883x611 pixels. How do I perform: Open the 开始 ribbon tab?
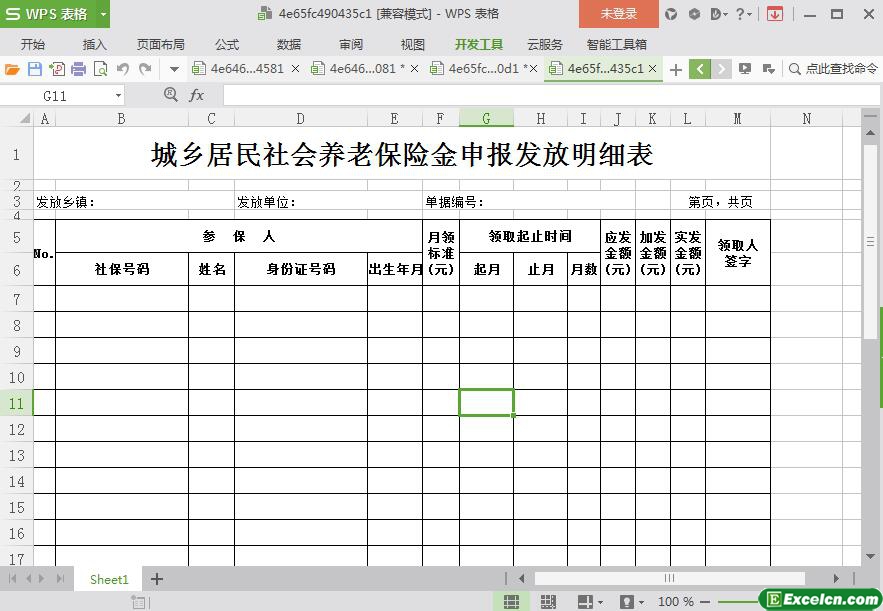tap(33, 44)
